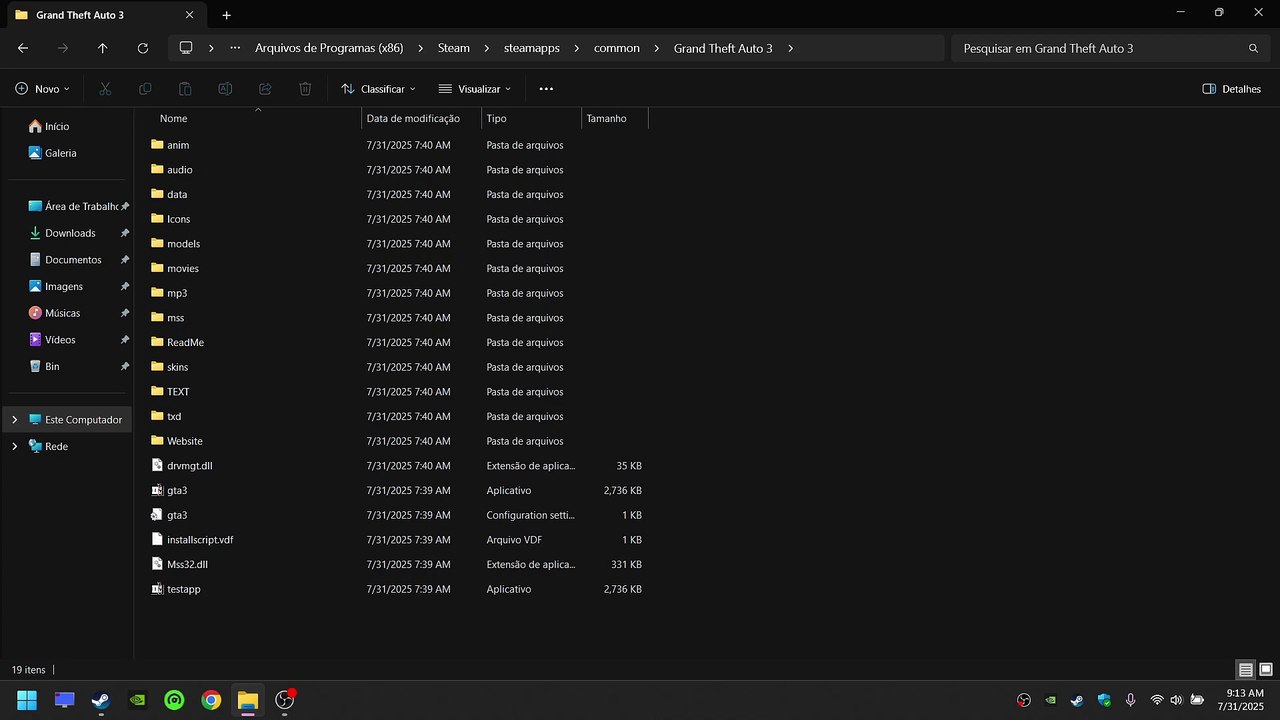Close the Grand Theft Auto 3 tab

point(188,15)
